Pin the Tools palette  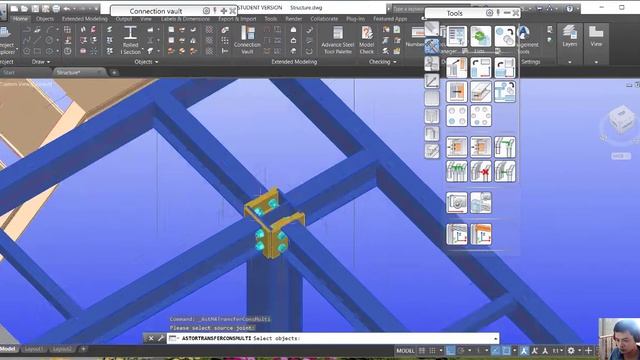[498, 13]
